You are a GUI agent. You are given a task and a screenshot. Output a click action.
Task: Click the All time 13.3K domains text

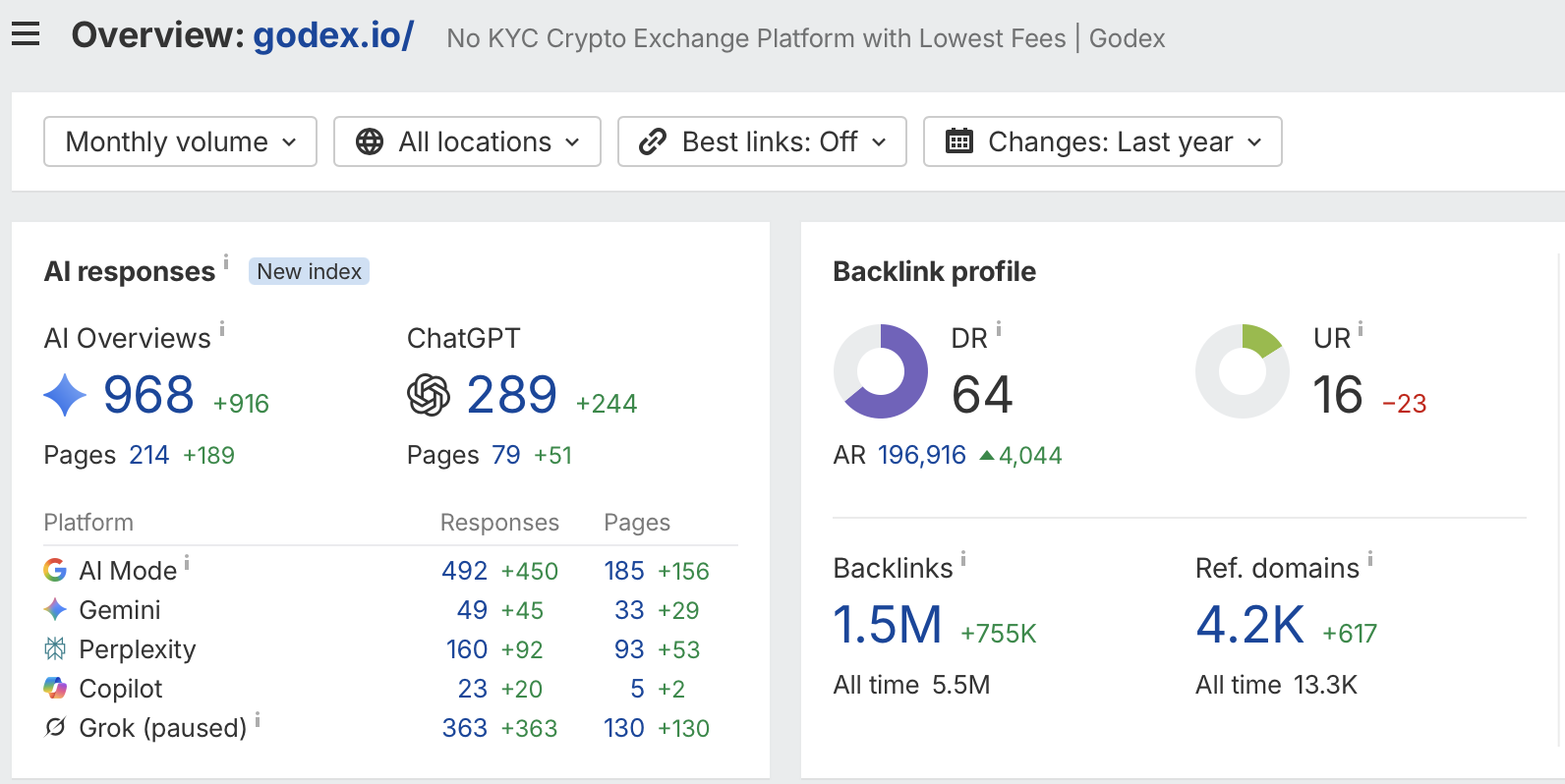pyautogui.click(x=1276, y=685)
